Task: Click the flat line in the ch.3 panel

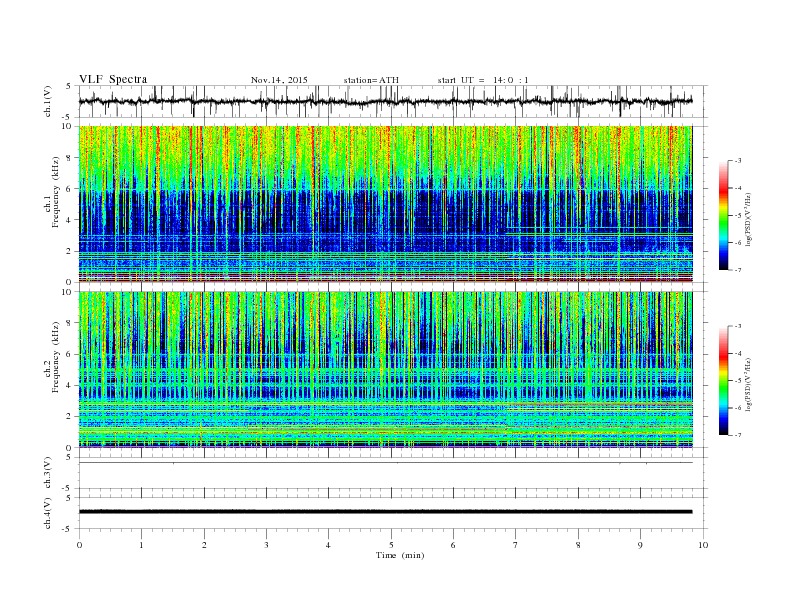Action: (385, 463)
